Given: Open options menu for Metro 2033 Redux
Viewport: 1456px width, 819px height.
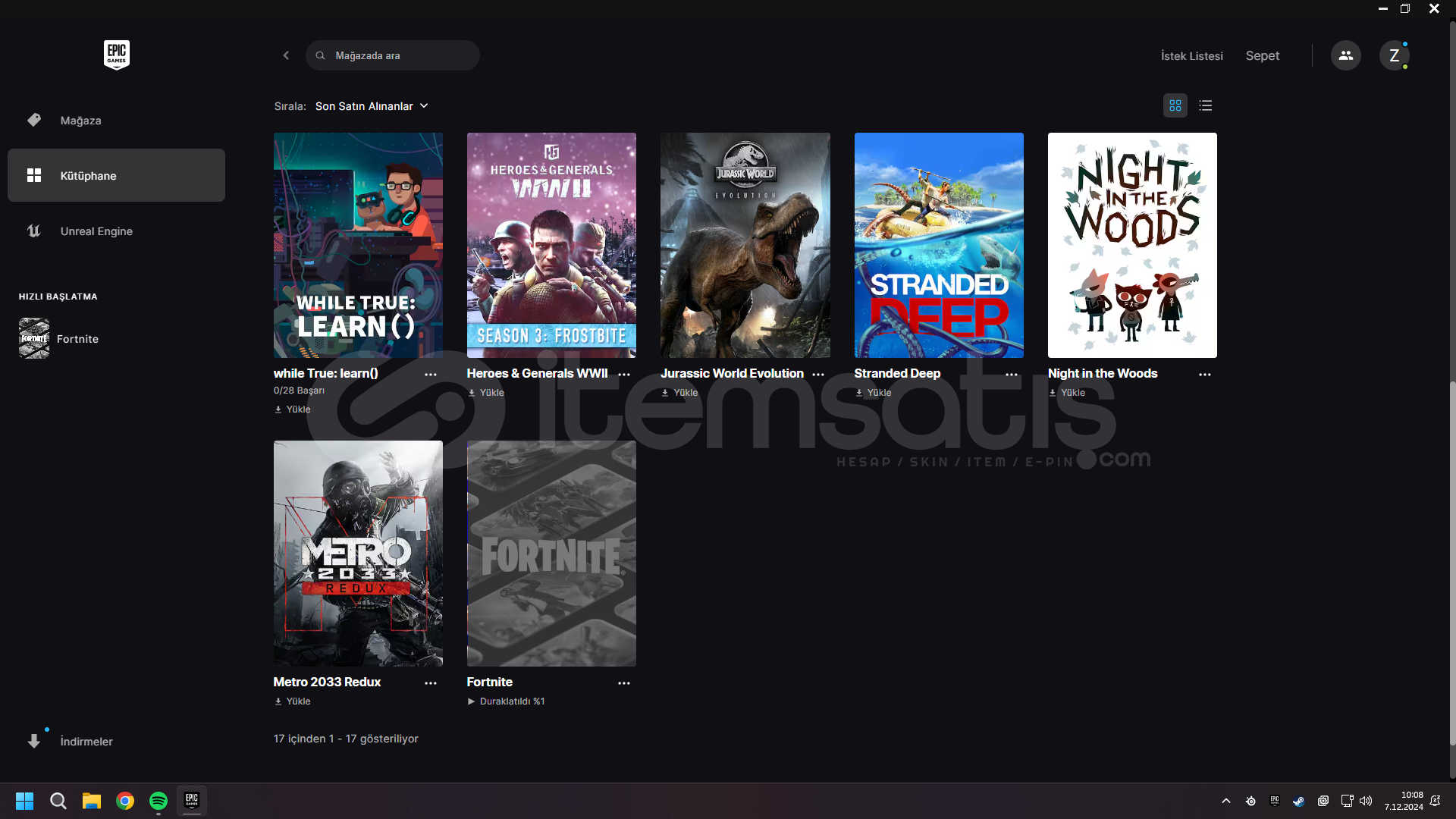Looking at the screenshot, I should coord(431,683).
